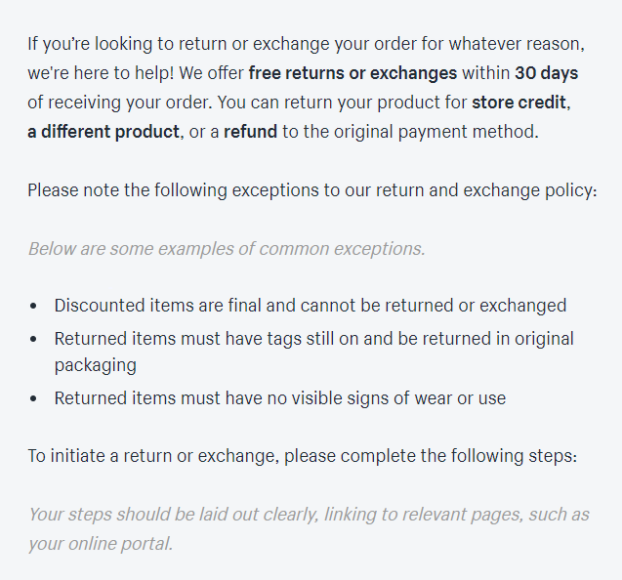Click the italic phrase 'your online portal'
622x580 pixels.
point(99,544)
